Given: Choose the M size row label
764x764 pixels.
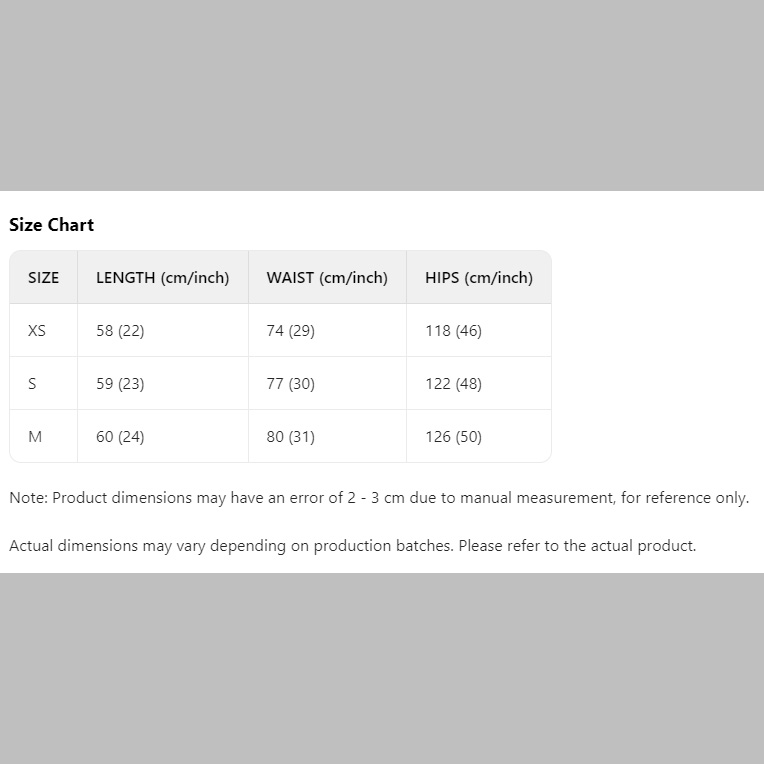Looking at the screenshot, I should [35, 437].
